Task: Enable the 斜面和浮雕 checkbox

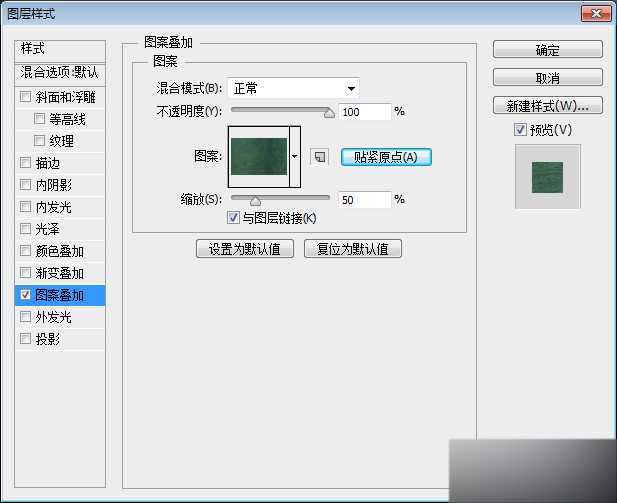Action: [26, 96]
